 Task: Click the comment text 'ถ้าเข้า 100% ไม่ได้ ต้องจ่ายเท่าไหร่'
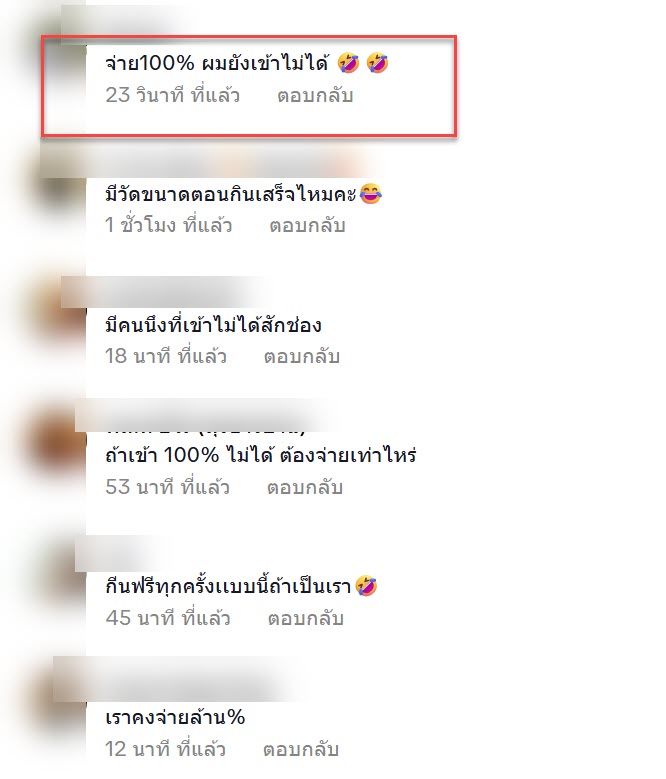click(x=261, y=455)
